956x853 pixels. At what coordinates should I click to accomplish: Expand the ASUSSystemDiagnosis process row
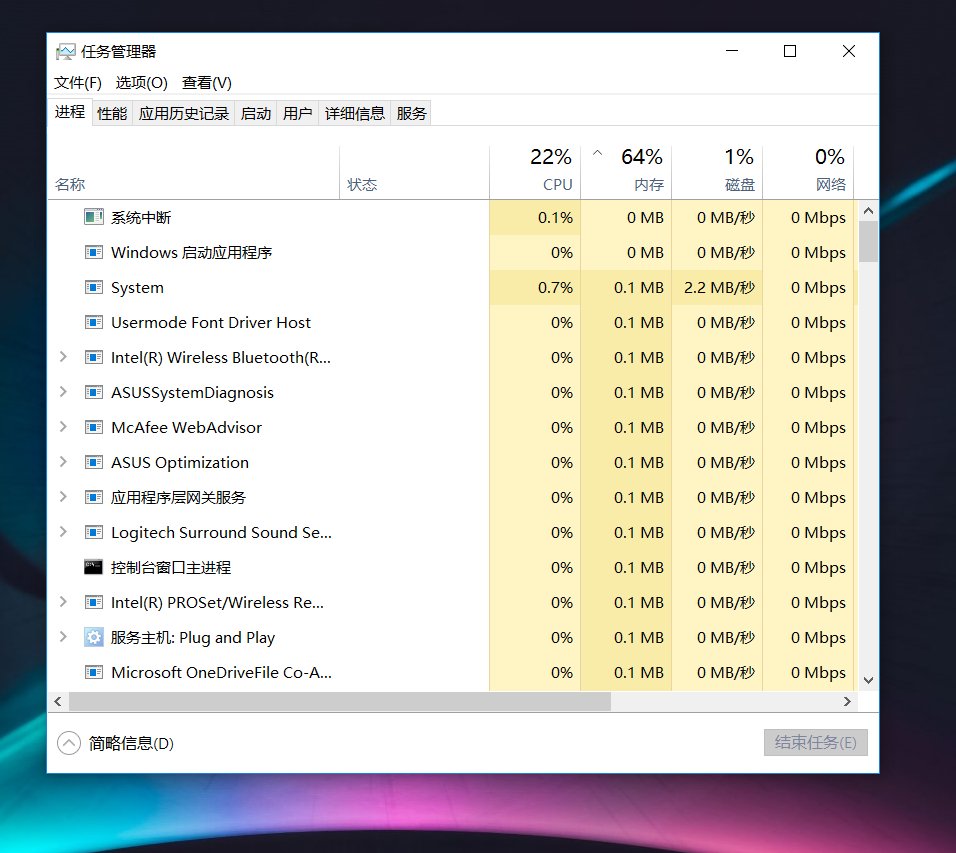[63, 392]
